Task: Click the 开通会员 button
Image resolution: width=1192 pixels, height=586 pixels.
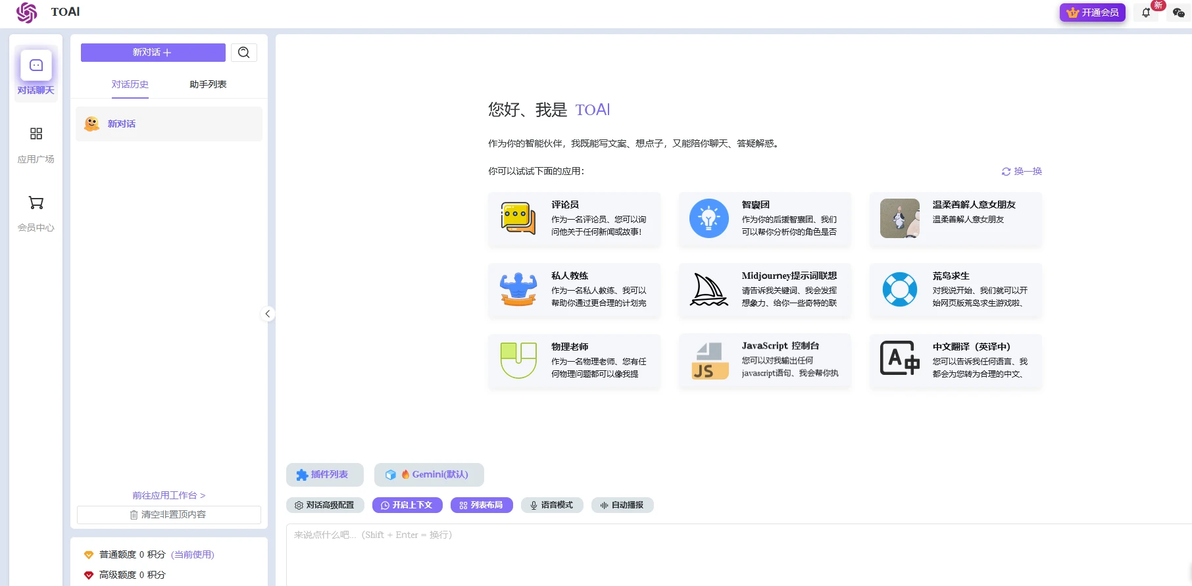Action: 1092,13
